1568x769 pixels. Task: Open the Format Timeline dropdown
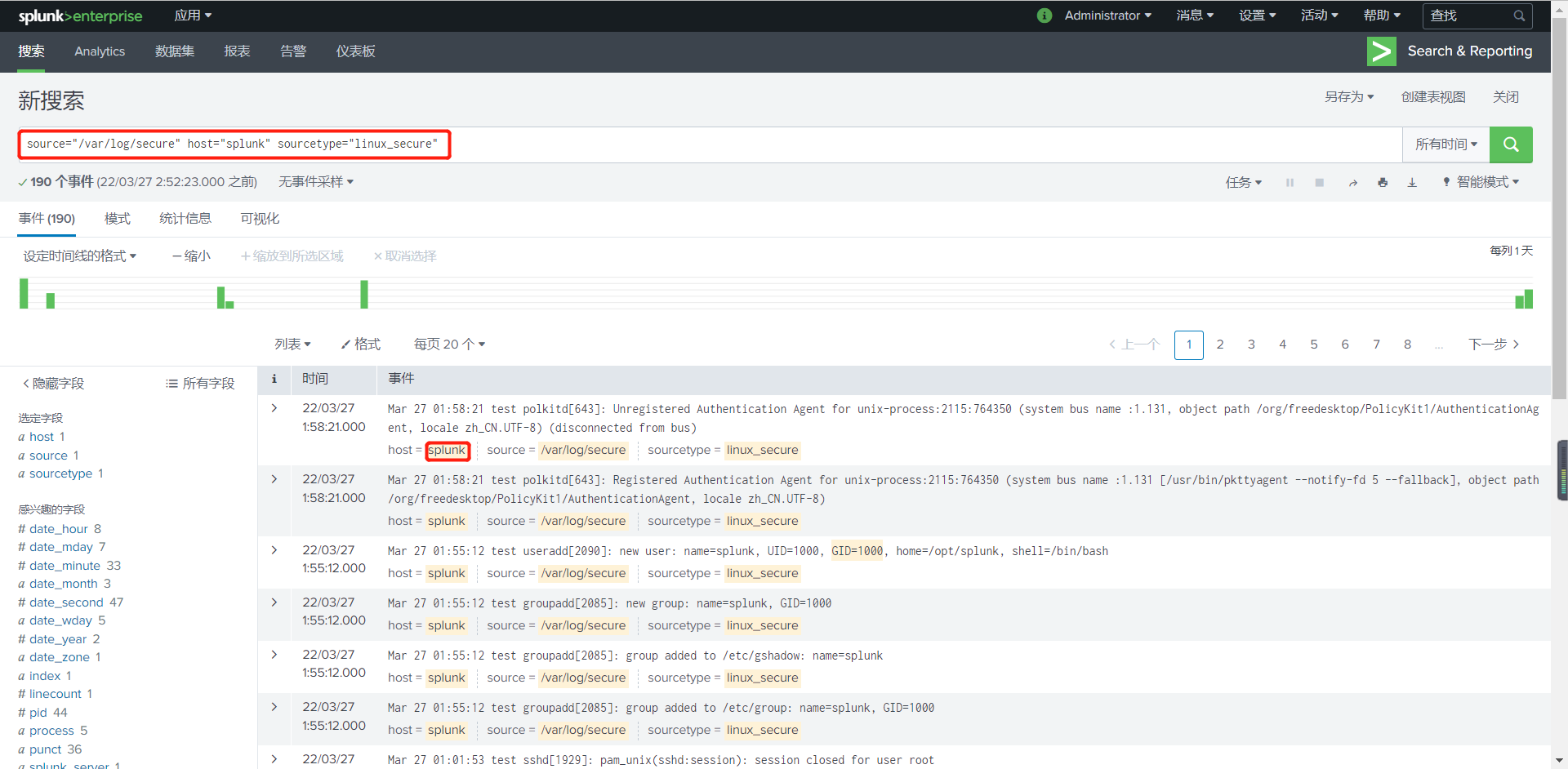click(x=79, y=256)
